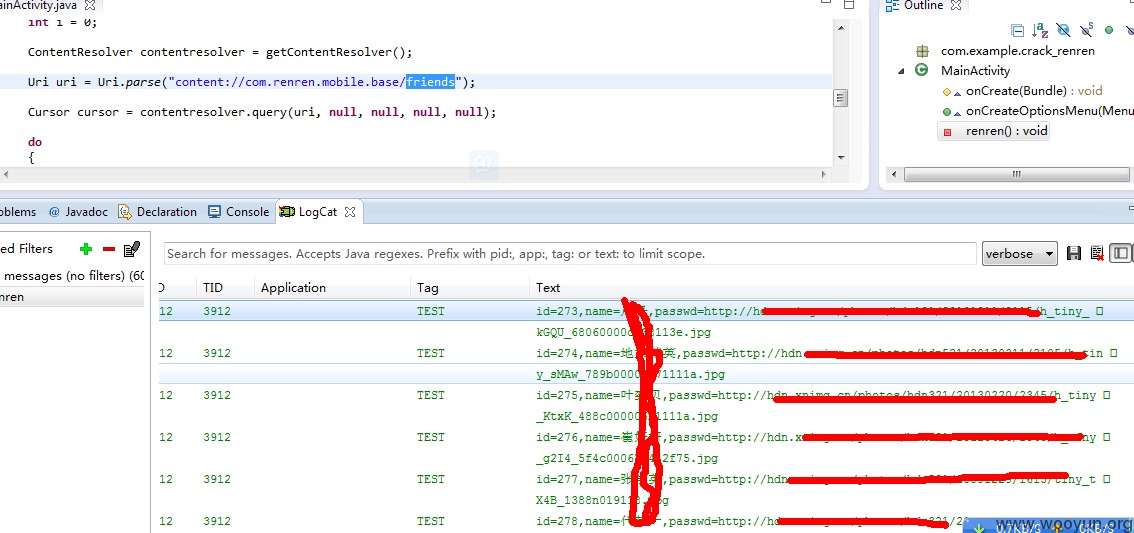Screen dimensions: 1134x533
Task: Click the 3912 TID in id=276 row
Action: [x=217, y=438]
